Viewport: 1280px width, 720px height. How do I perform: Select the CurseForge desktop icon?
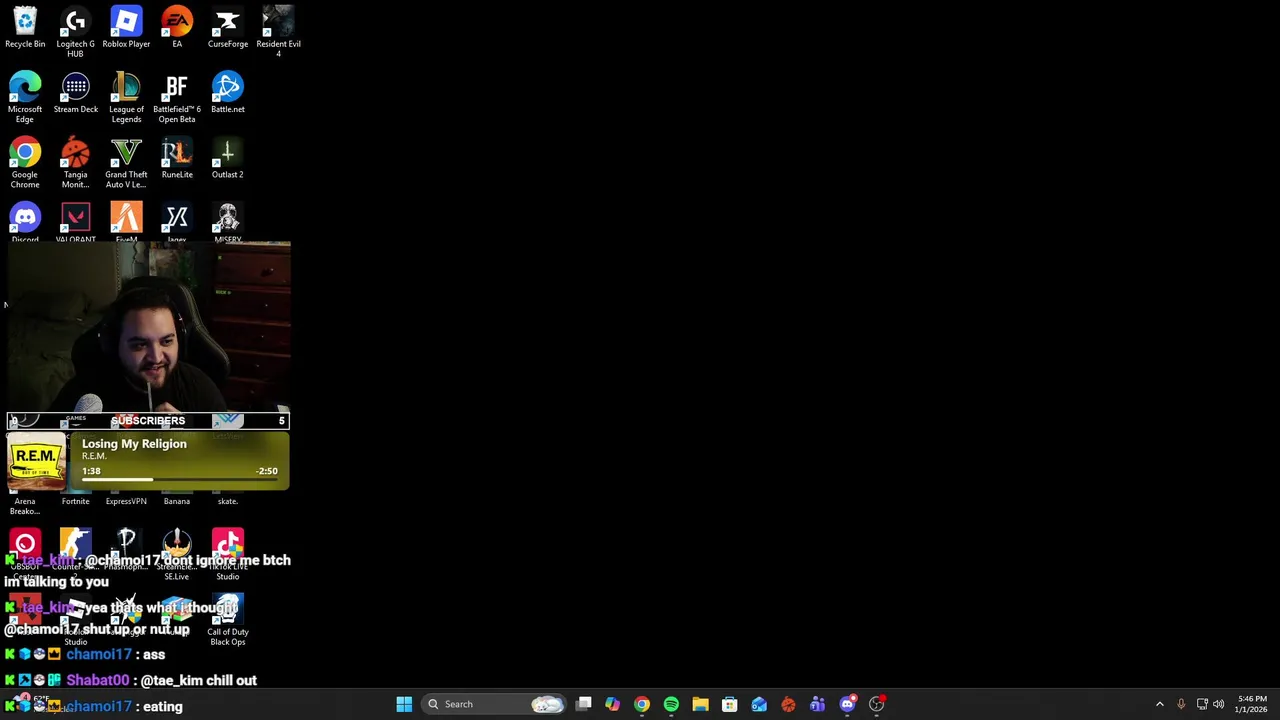click(x=227, y=27)
